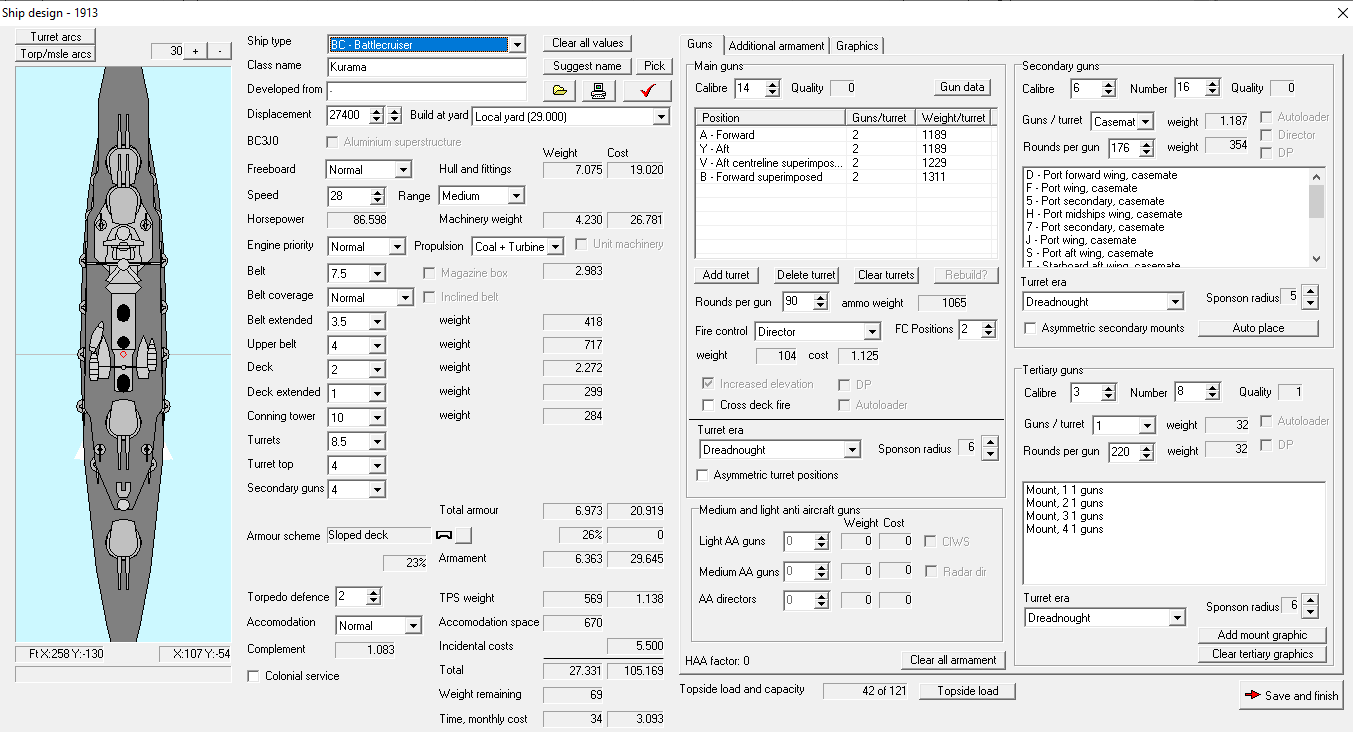Click Delete turret button
This screenshot has height=732, width=1353.
click(x=807, y=275)
